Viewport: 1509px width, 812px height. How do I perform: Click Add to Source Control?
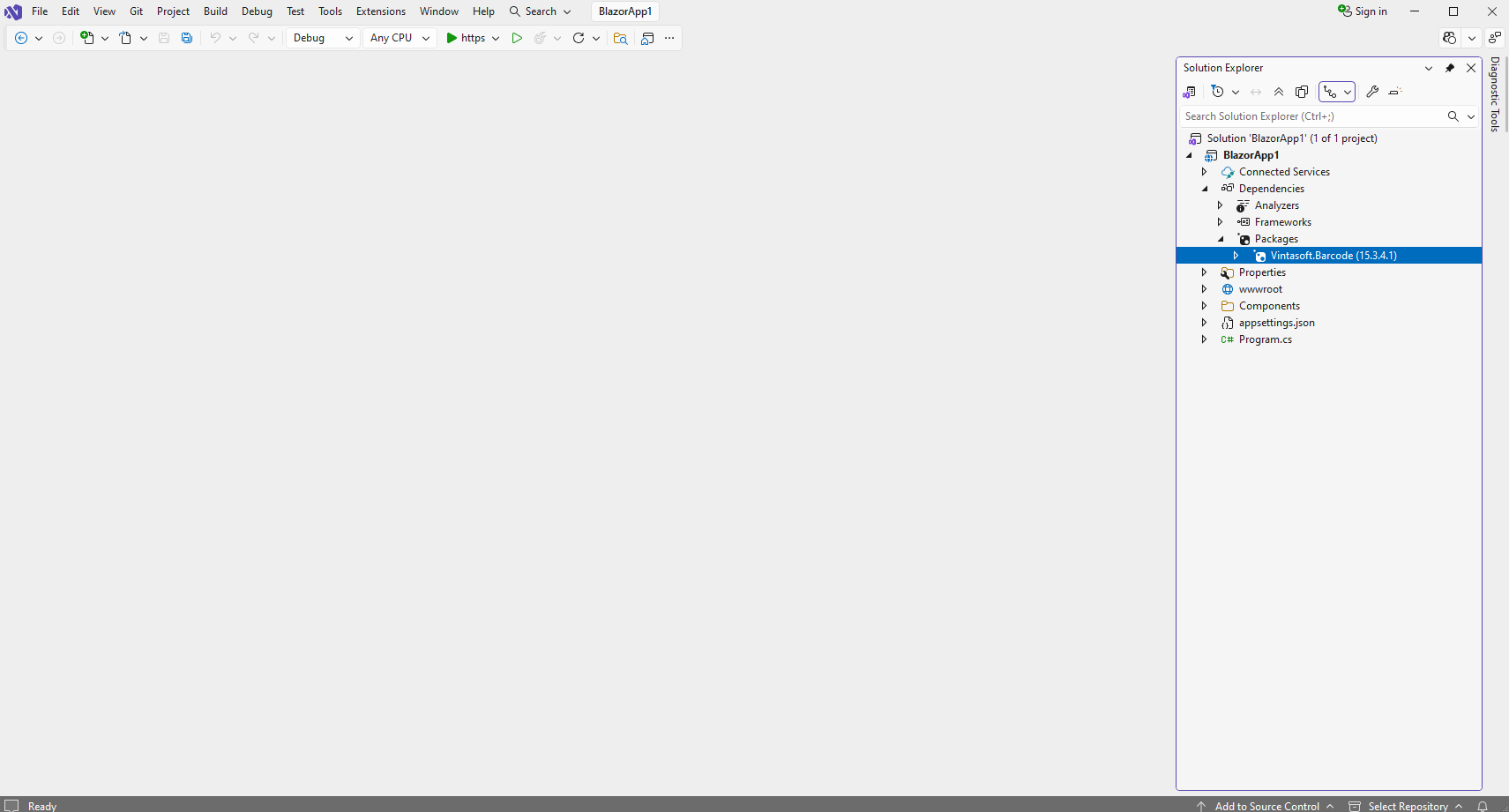pos(1266,806)
